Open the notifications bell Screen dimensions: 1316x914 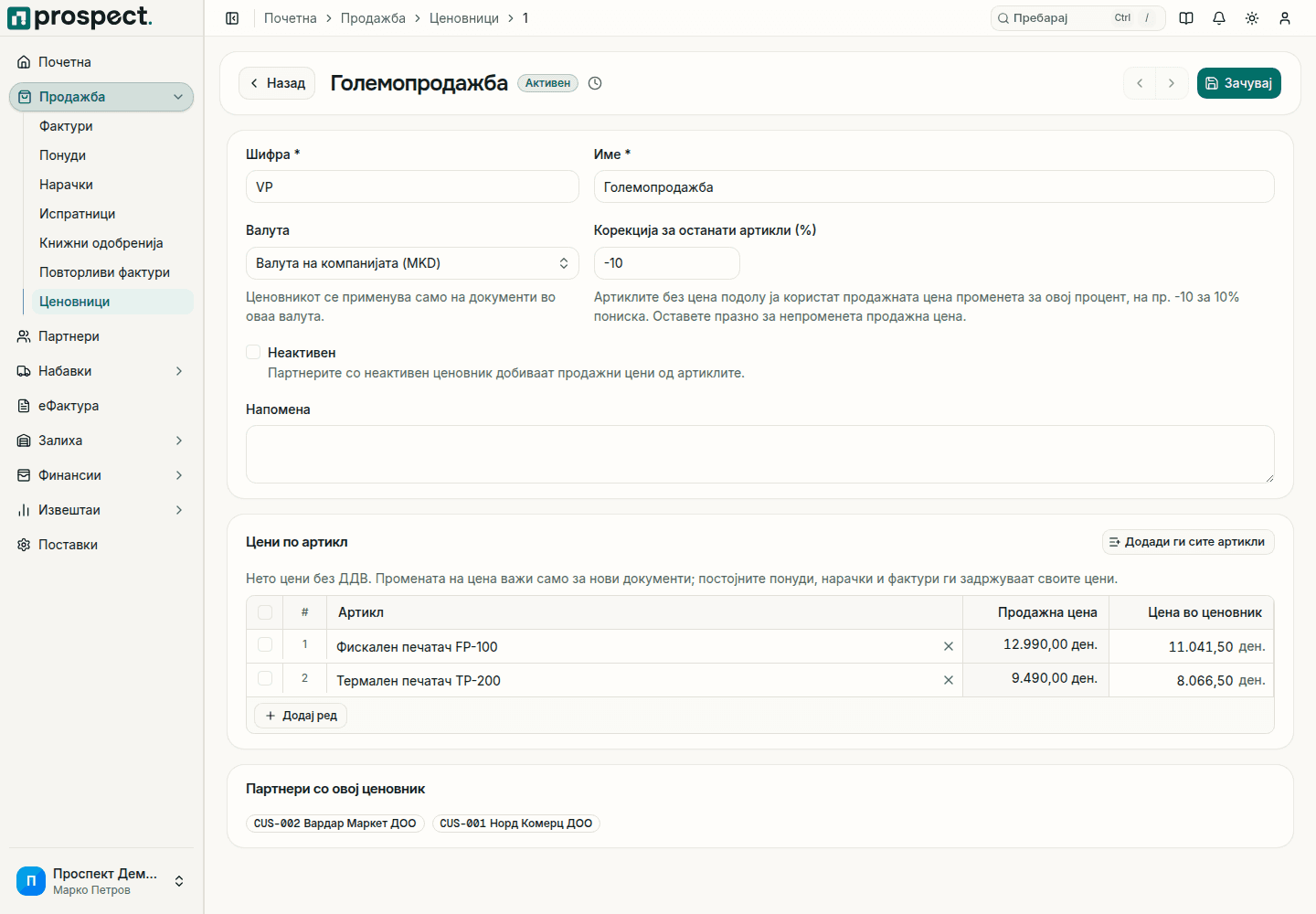[1219, 18]
